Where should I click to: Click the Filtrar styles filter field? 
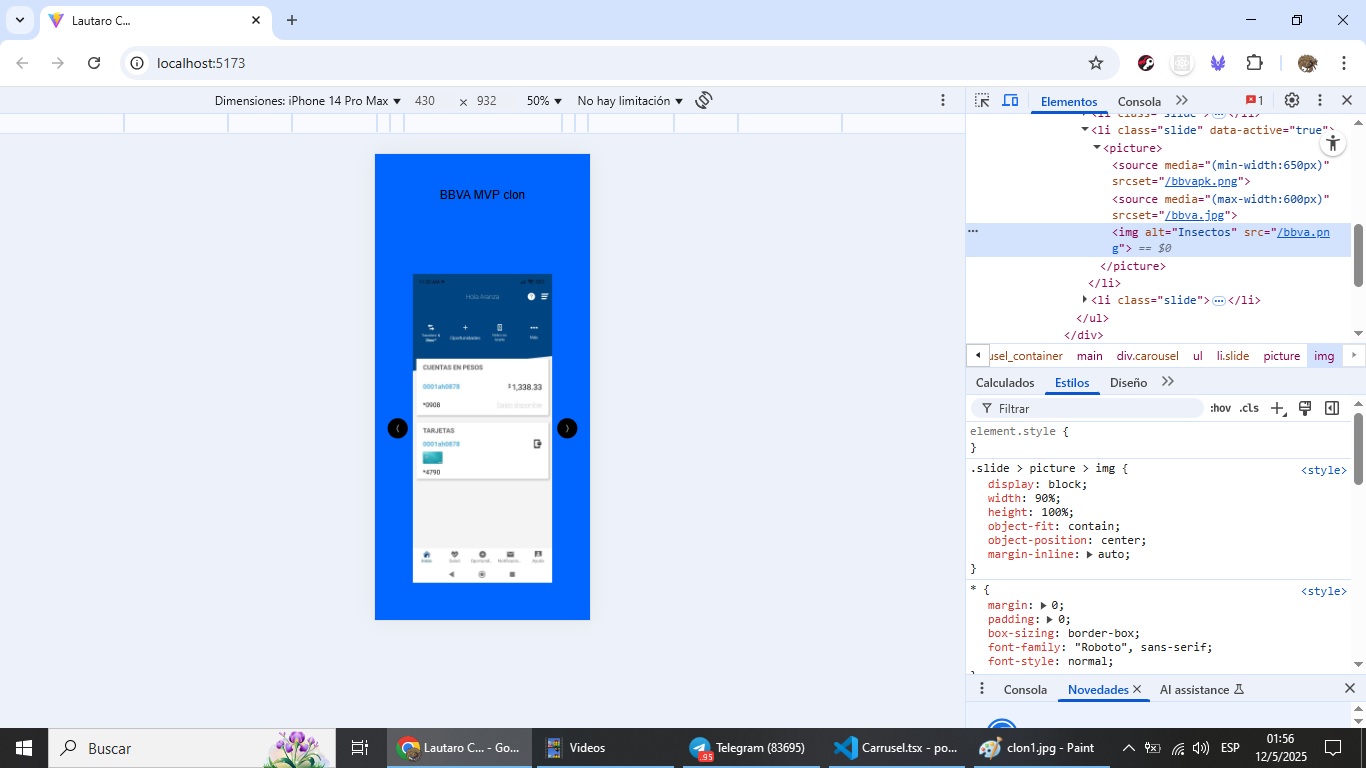tap(1087, 408)
